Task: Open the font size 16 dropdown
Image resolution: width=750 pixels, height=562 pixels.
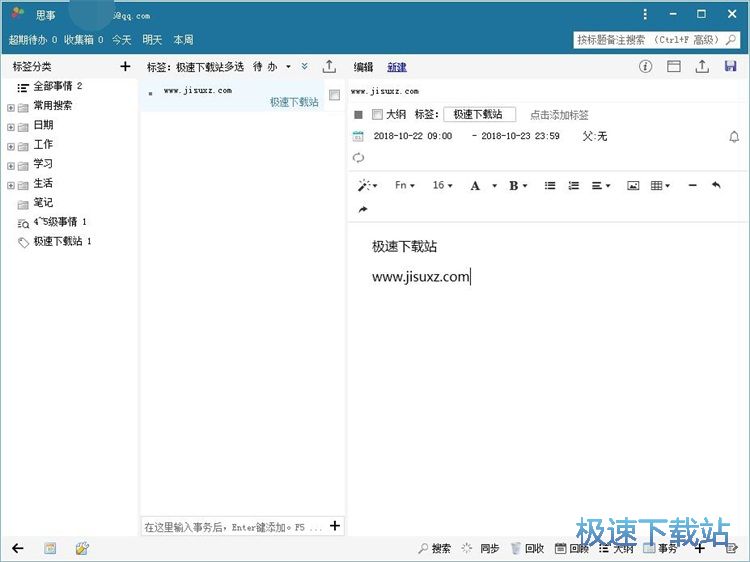Action: point(442,186)
